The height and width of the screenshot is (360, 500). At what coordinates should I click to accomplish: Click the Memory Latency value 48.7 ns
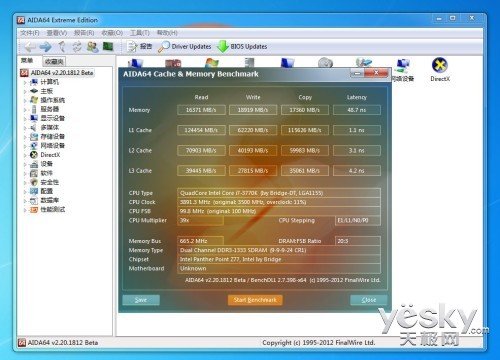[357, 110]
